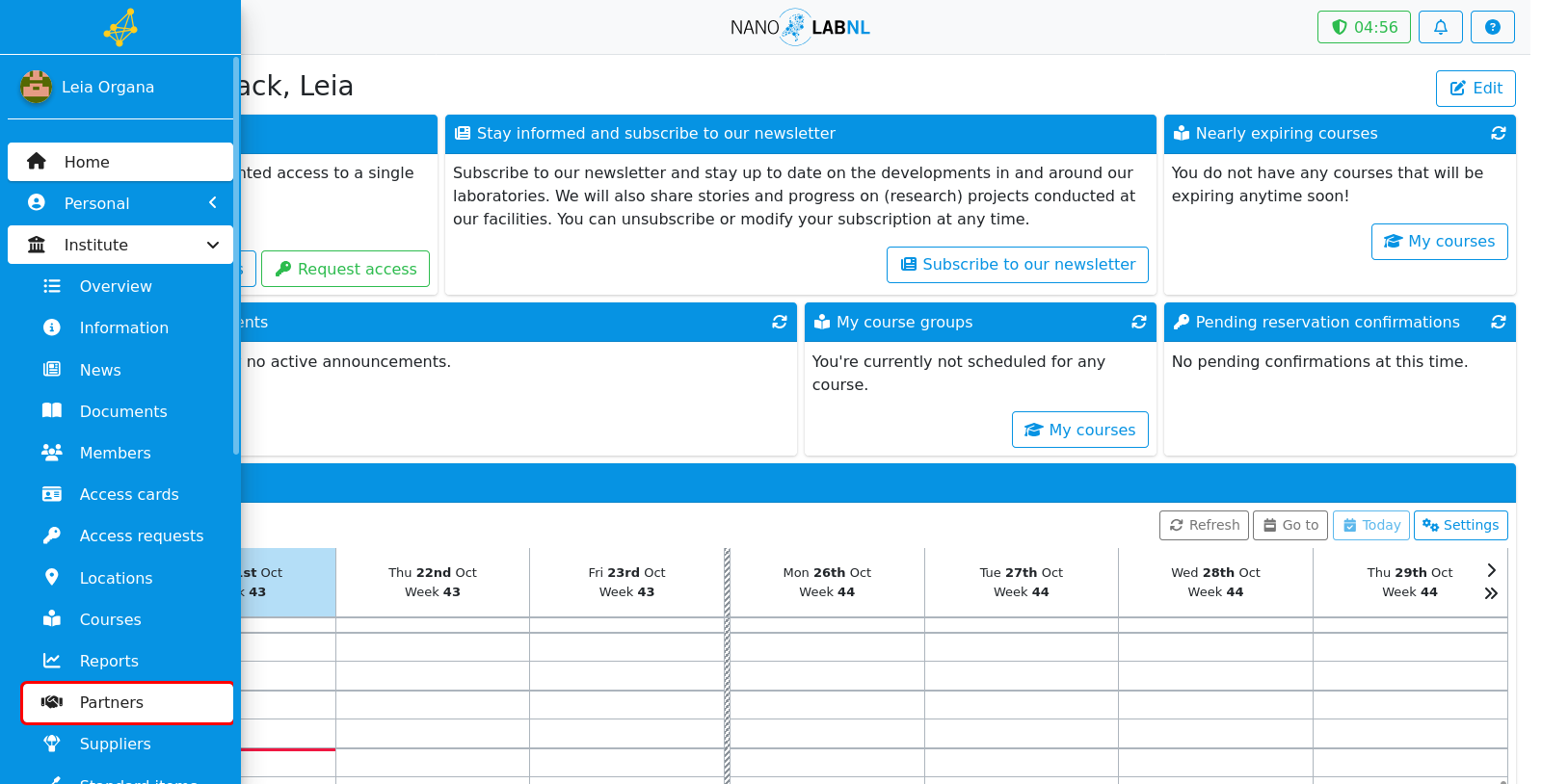Viewport: 1542px width, 784px height.
Task: Click the Request access button
Action: [345, 269]
